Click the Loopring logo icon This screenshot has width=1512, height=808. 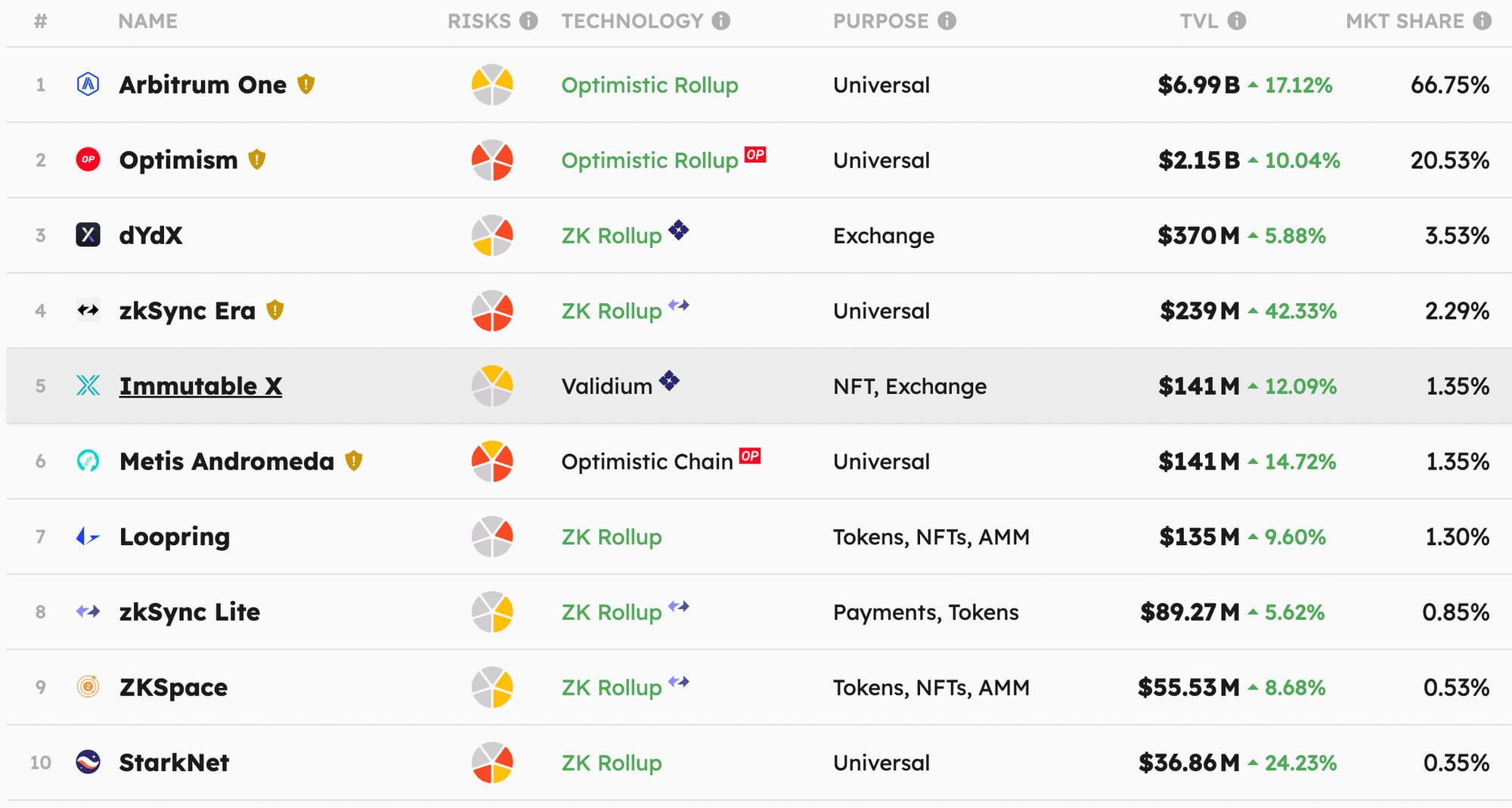point(88,537)
